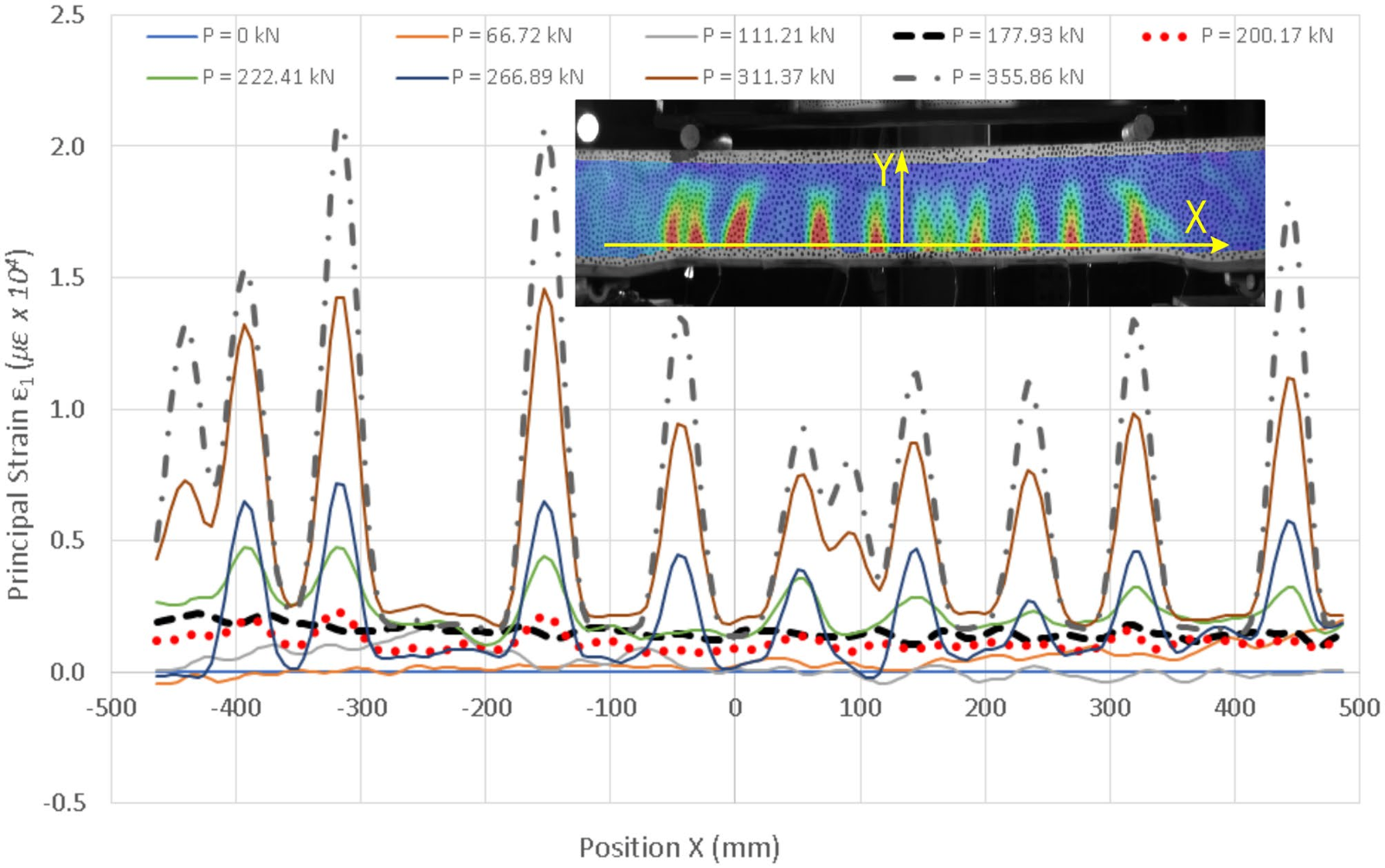Select the P = 222.41 kN legend label

[267, 77]
